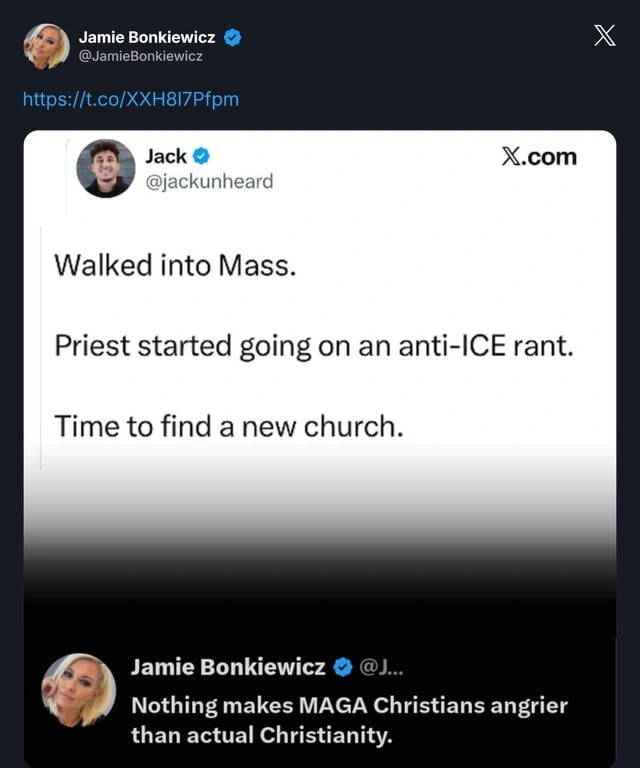Click verified badge in bottom Jamie Bonkiewicz reply
This screenshot has height=768, width=640.
(343, 667)
